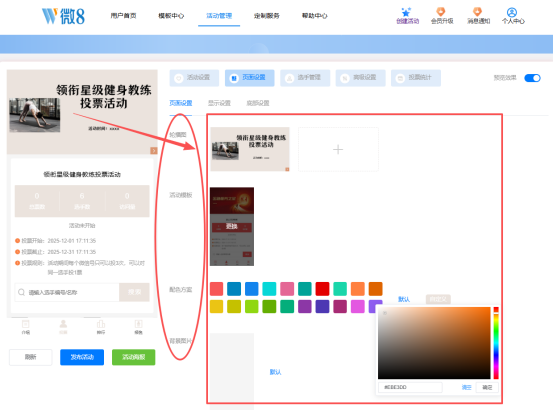The height and width of the screenshot is (410, 553).
Task: Switch to 选手管理 section
Action: tap(305, 78)
